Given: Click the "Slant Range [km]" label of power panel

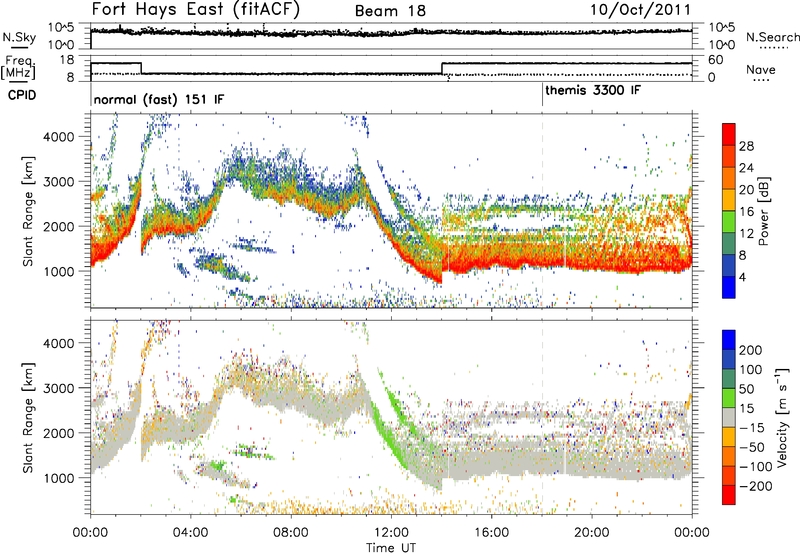Looking at the screenshot, I should click(28, 211).
